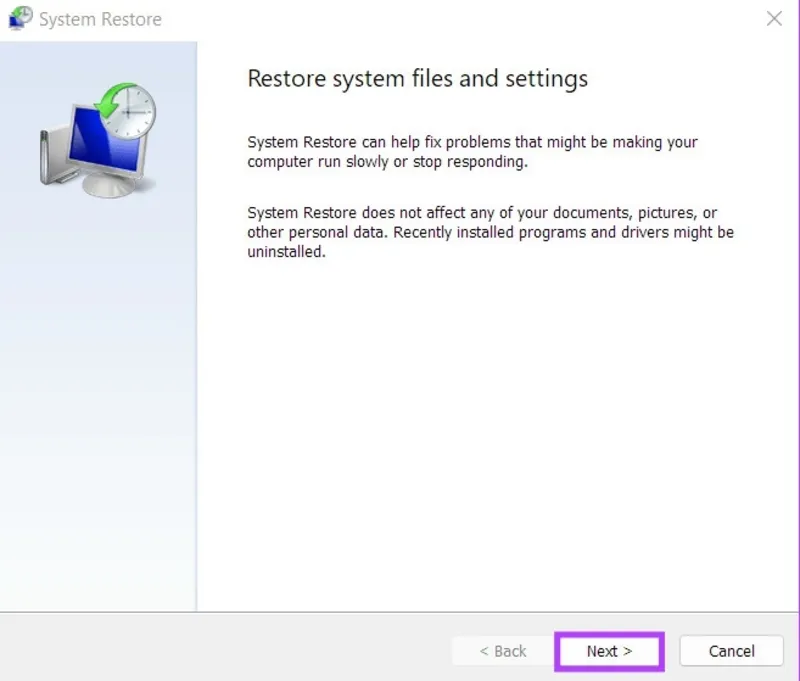Viewport: 800px width, 681px height.
Task: Click the System Restore icon in title bar
Action: click(18, 18)
